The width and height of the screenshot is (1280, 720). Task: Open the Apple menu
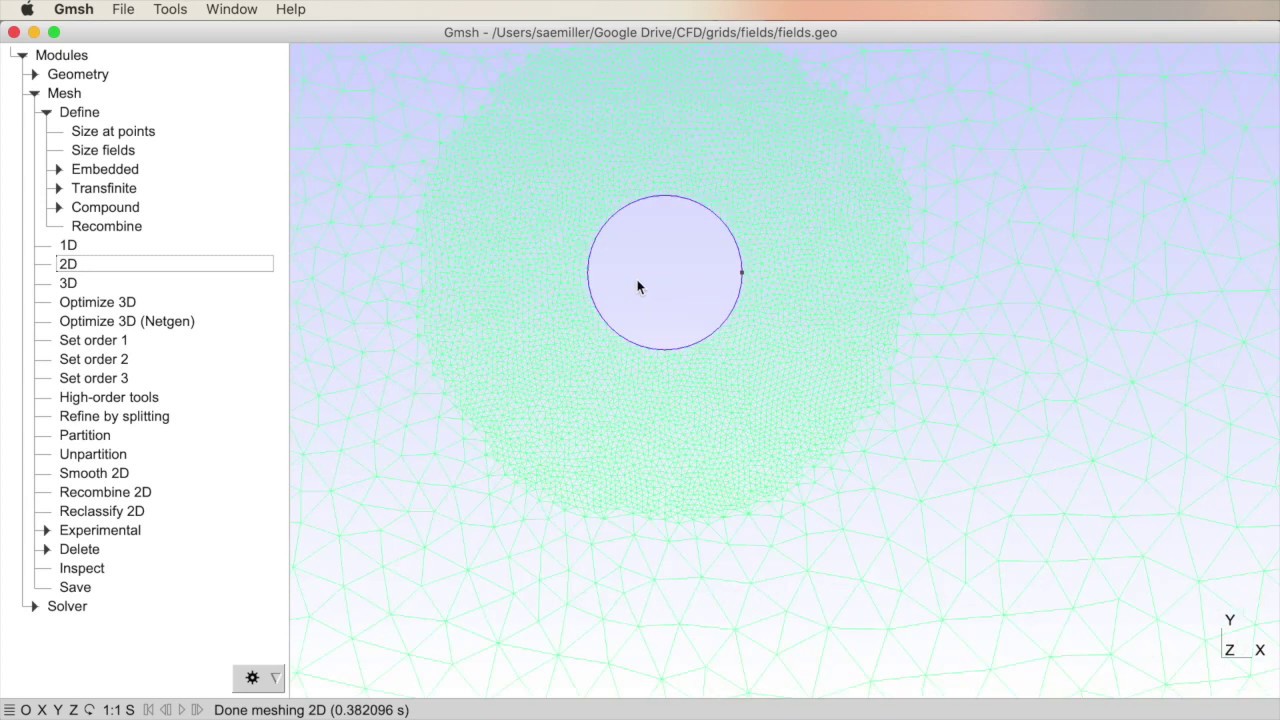pyautogui.click(x=27, y=9)
